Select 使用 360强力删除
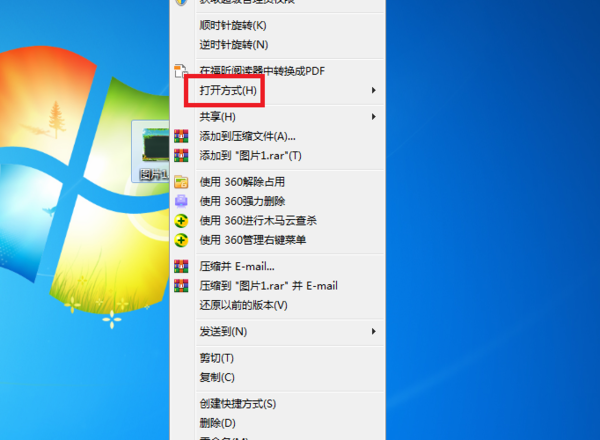Screen dimensions: 600x440 [x=242, y=201]
